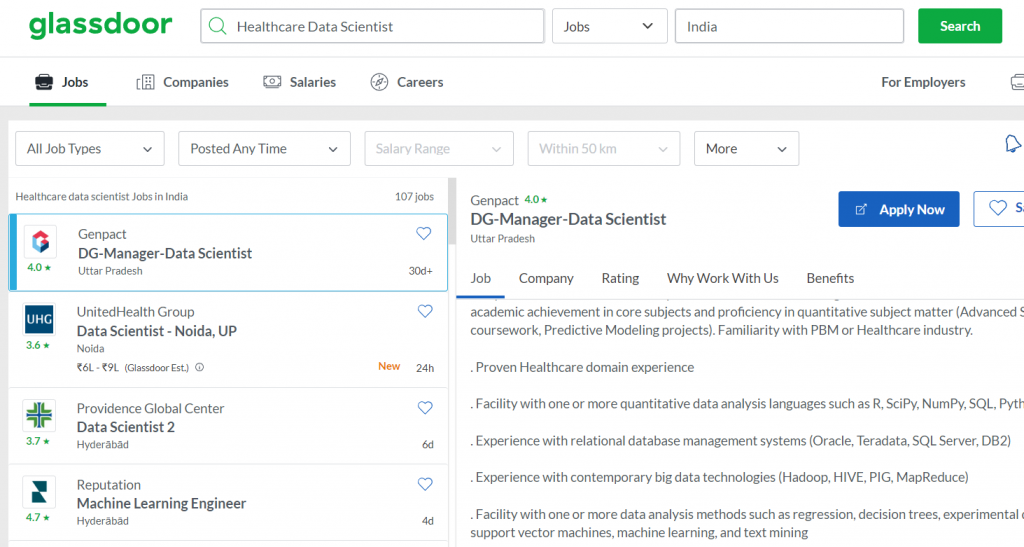Open the Benefits tab
This screenshot has height=547, width=1024.
830,278
